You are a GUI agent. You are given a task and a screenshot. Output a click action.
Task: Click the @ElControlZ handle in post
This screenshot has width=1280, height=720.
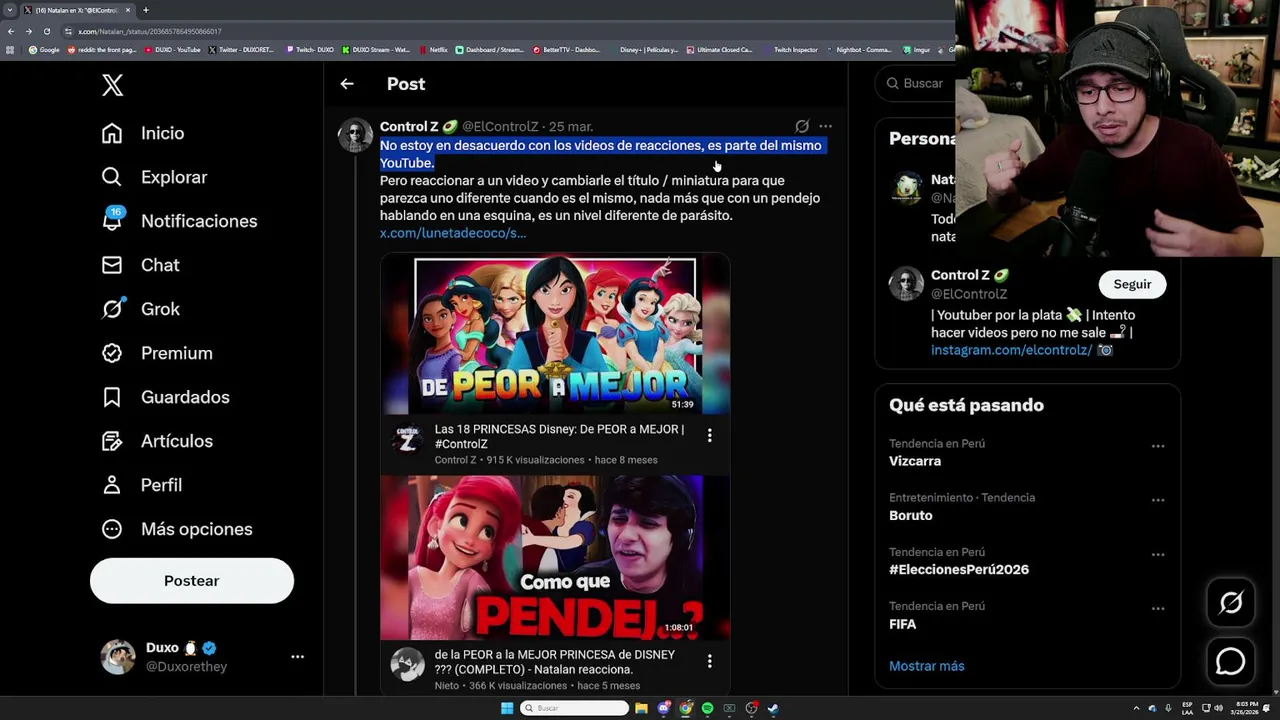tap(500, 127)
